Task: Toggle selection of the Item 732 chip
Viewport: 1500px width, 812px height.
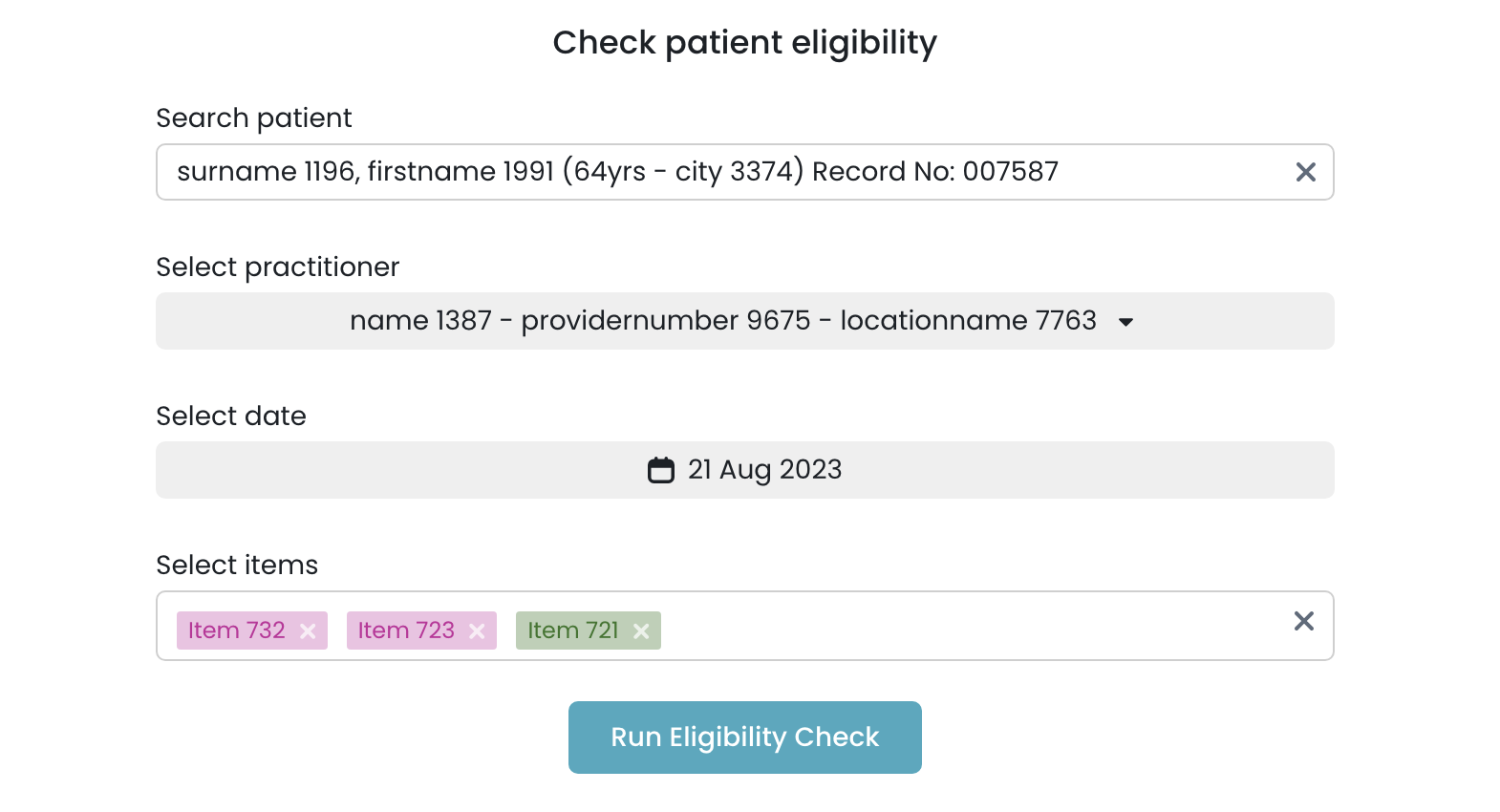Action: [235, 630]
